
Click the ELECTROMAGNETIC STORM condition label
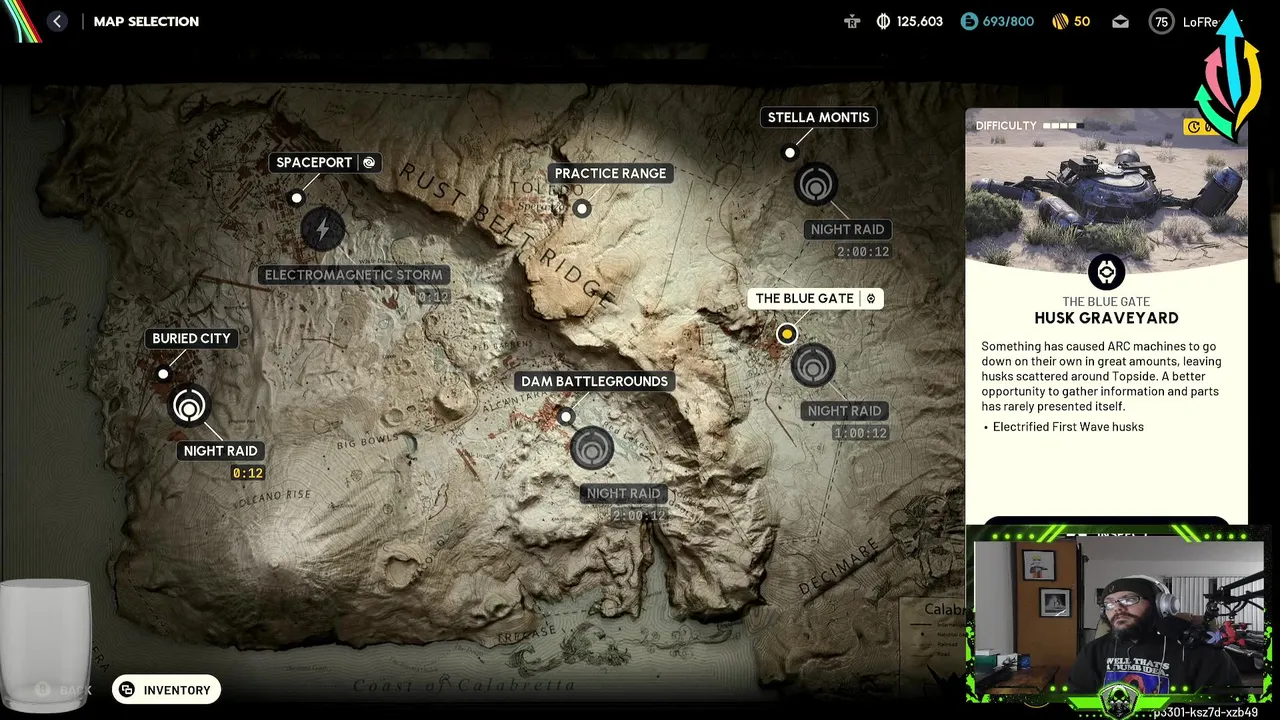coord(353,275)
